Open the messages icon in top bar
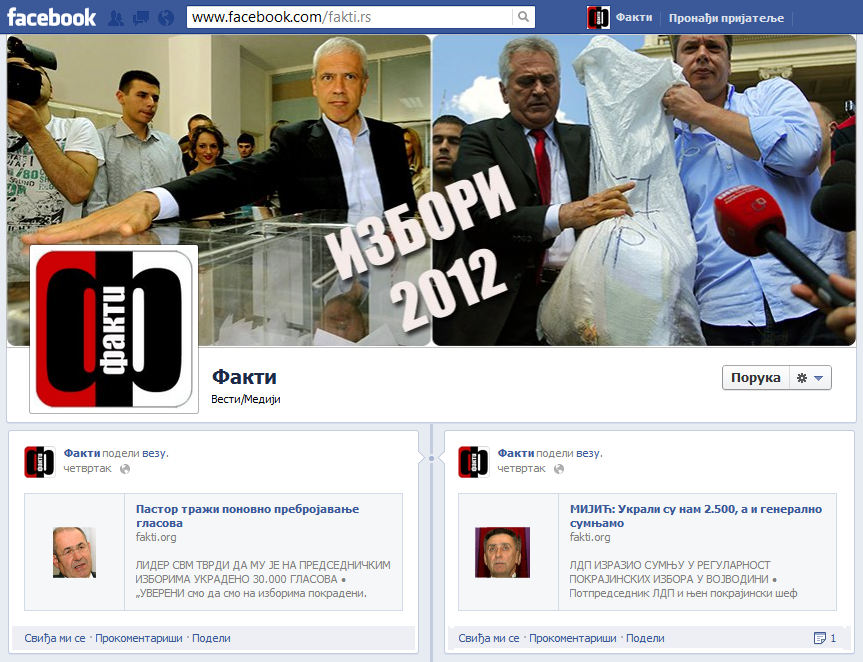This screenshot has height=662, width=863. 141,17
